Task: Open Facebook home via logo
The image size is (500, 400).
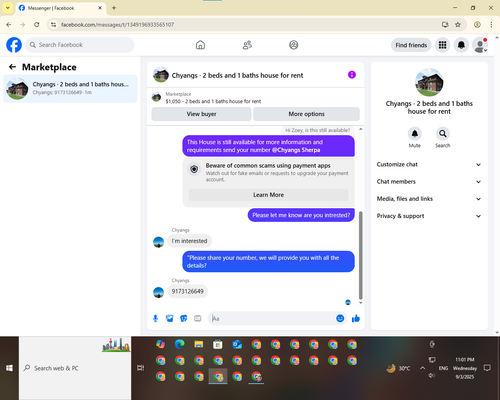Action: 14,45
